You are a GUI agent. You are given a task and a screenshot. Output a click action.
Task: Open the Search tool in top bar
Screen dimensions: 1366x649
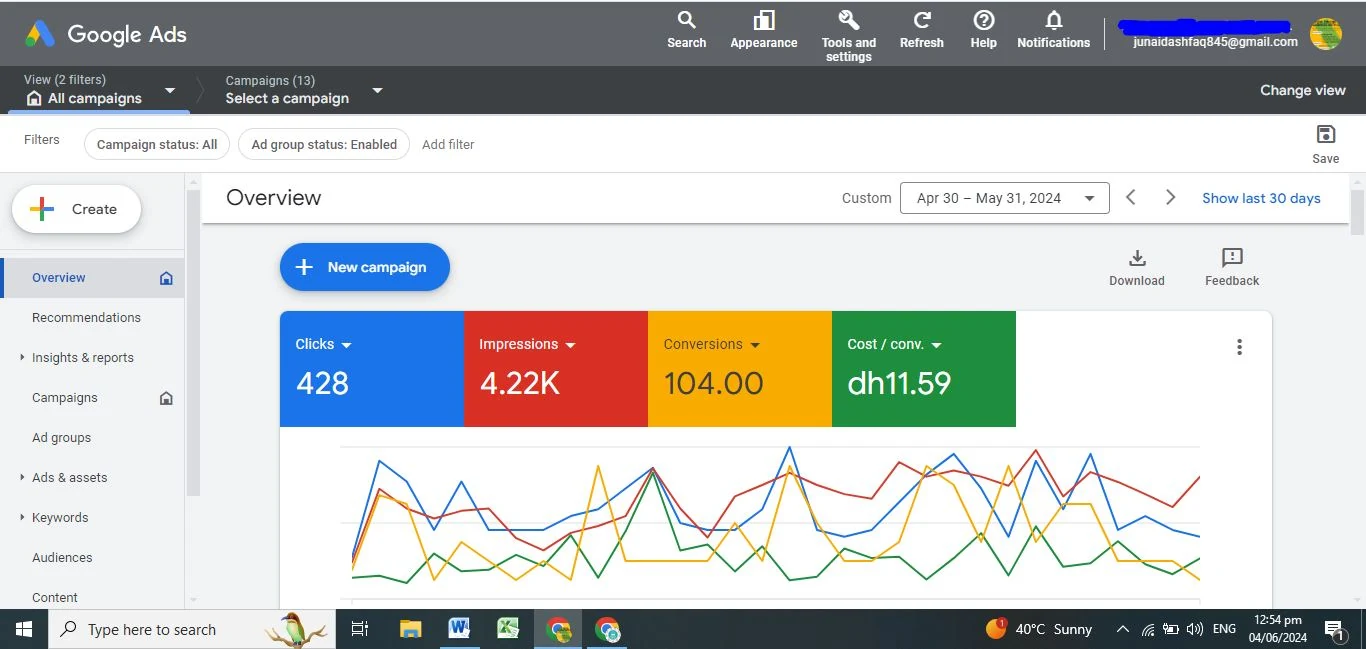pyautogui.click(x=686, y=29)
